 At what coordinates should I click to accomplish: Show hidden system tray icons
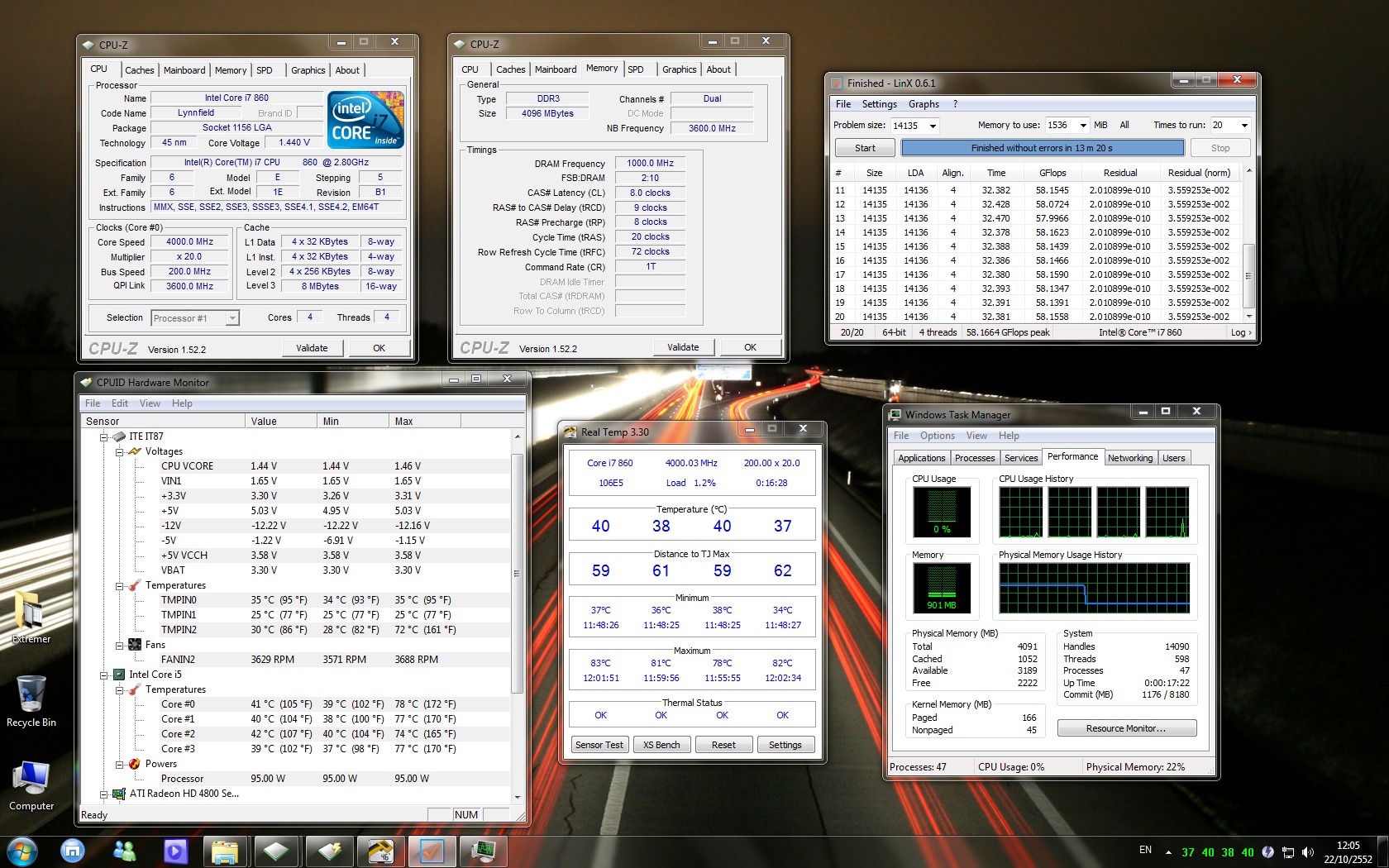[1168, 851]
